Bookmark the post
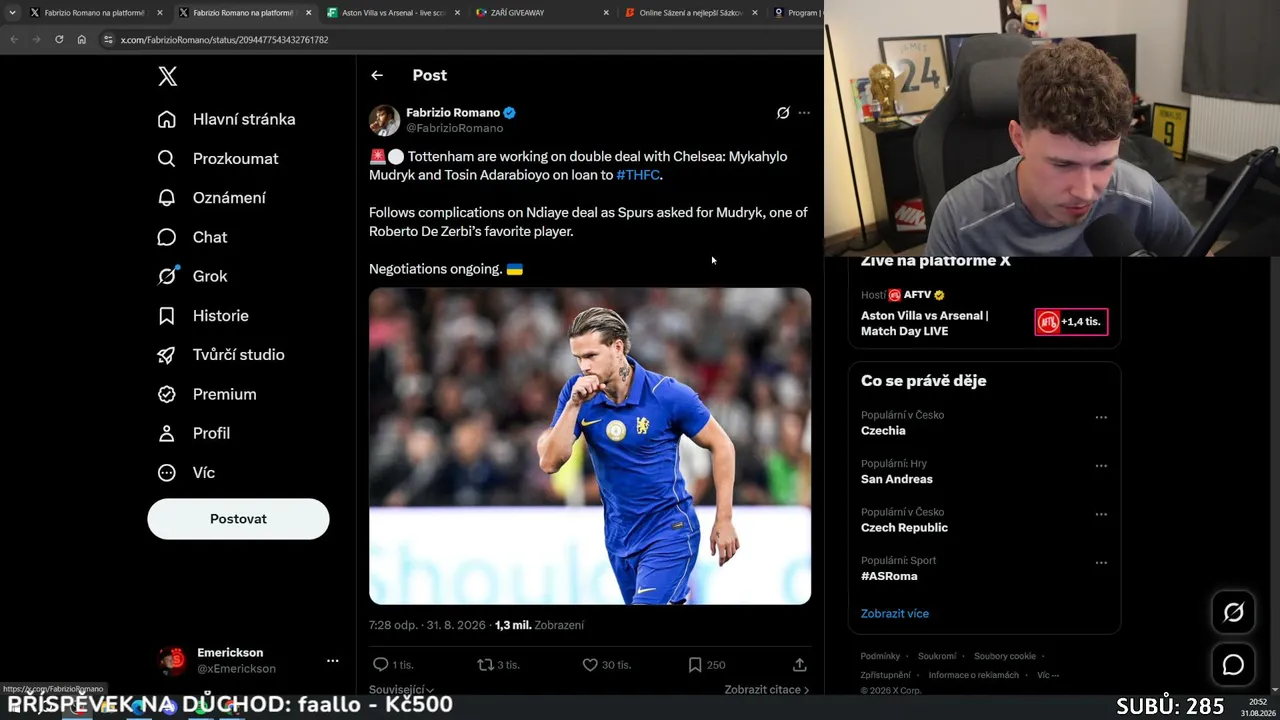Image resolution: width=1280 pixels, height=720 pixels. coord(695,665)
